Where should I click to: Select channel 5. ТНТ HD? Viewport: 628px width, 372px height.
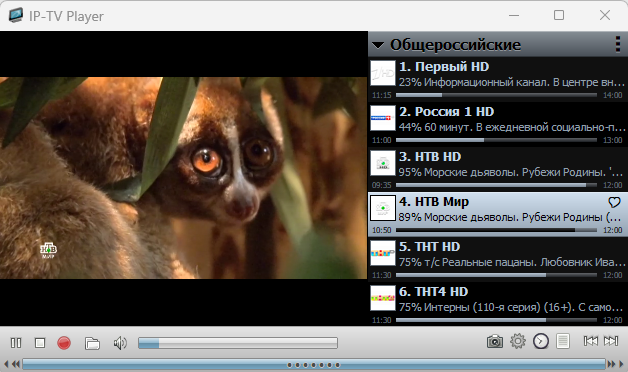pos(498,259)
